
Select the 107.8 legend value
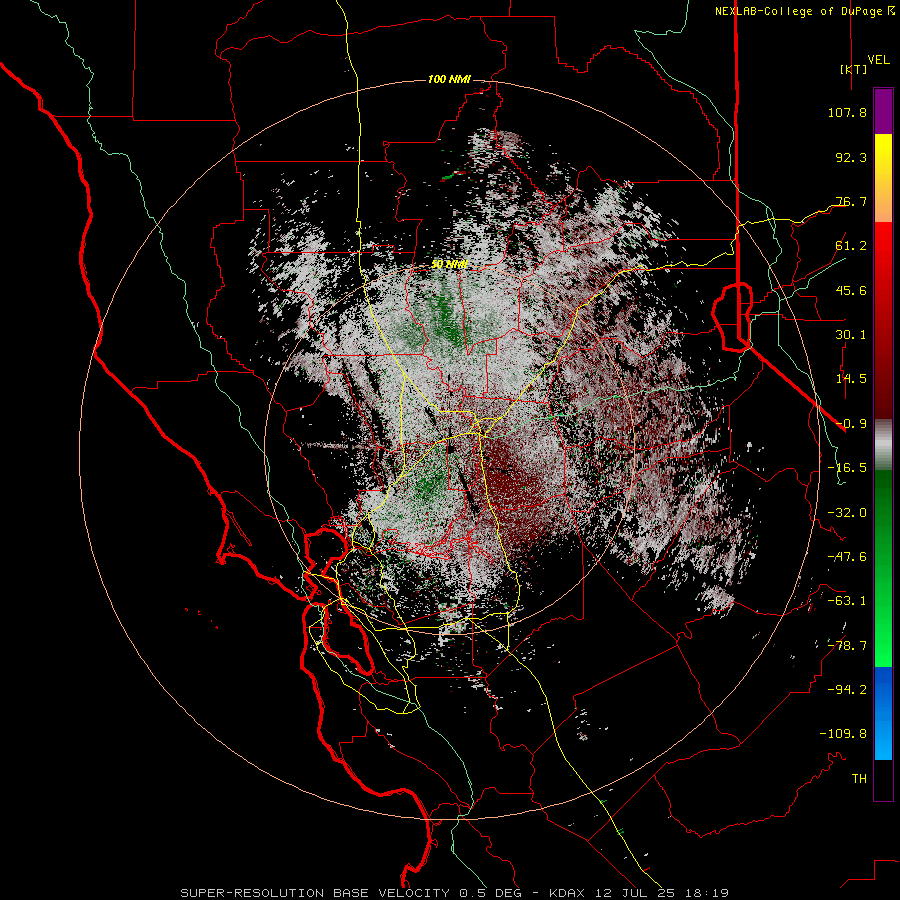[x=847, y=112]
